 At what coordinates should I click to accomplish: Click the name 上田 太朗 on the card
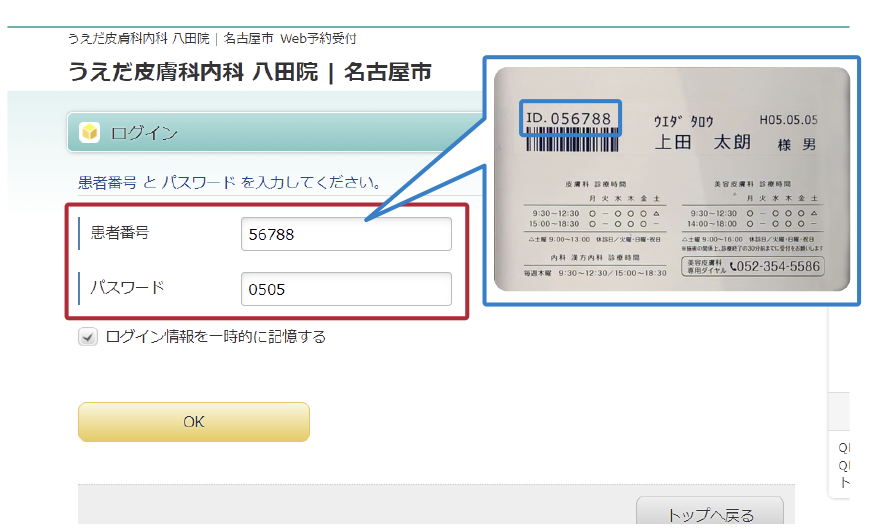[x=703, y=142]
